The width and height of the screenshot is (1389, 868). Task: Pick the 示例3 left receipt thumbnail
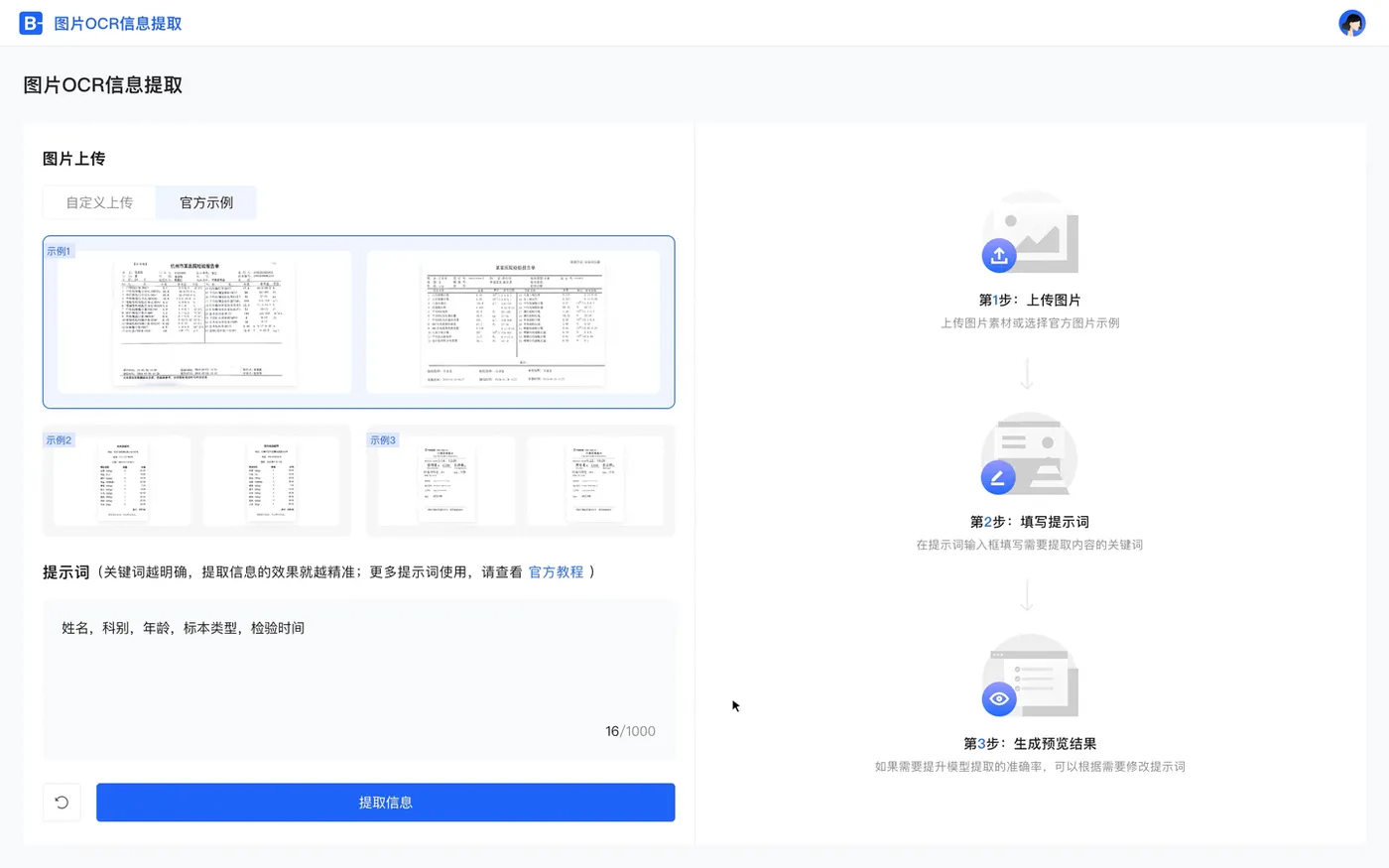point(447,481)
